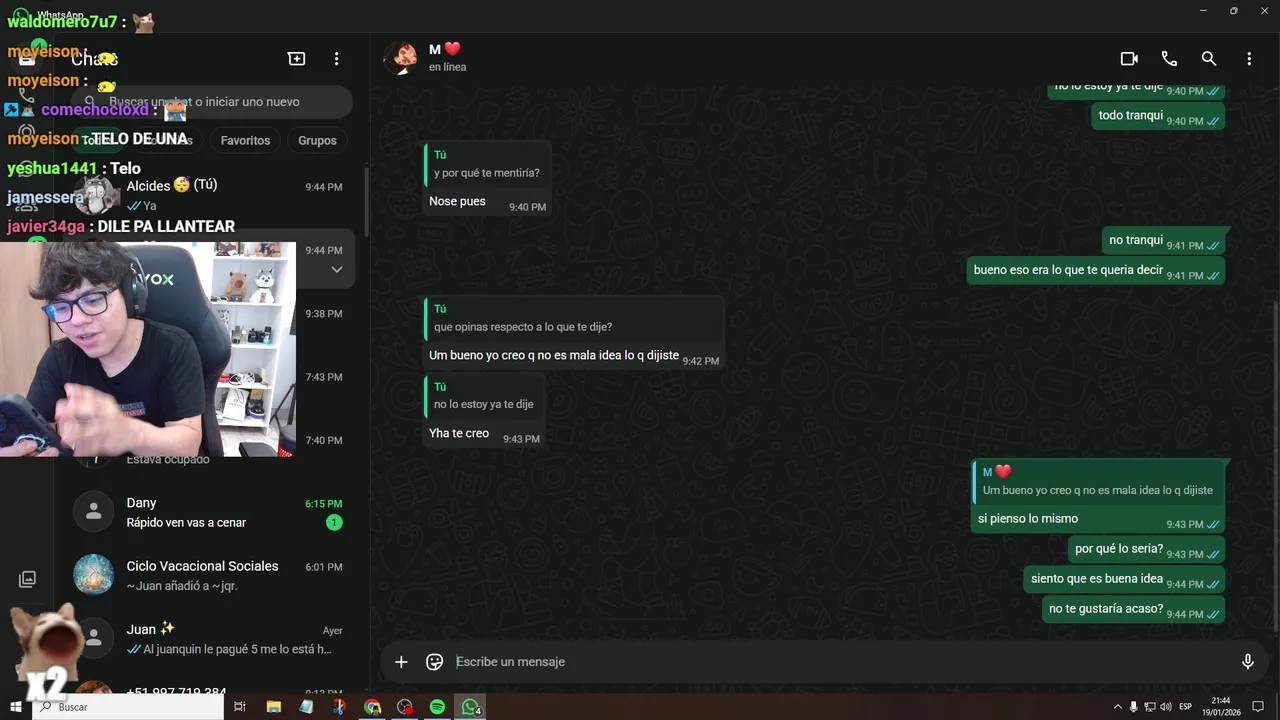Expand options arrow on selected chat row
The image size is (1280, 720).
pyautogui.click(x=337, y=270)
